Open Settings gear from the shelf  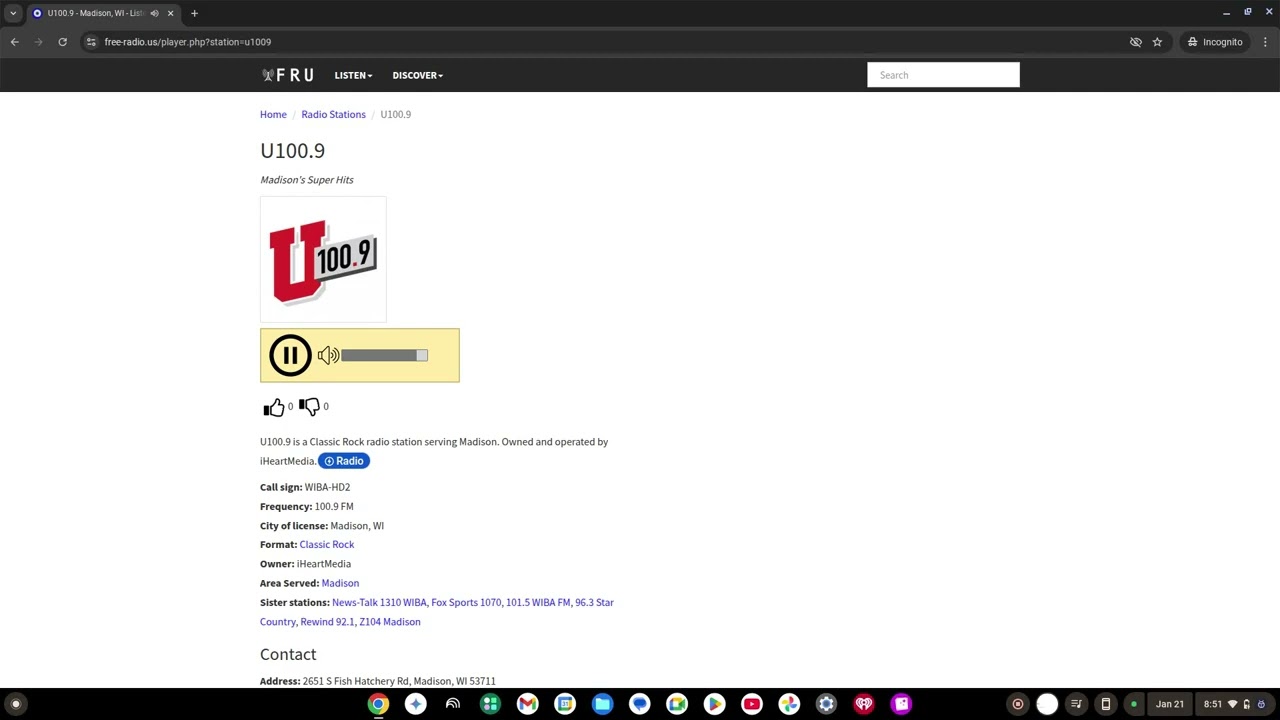(826, 704)
